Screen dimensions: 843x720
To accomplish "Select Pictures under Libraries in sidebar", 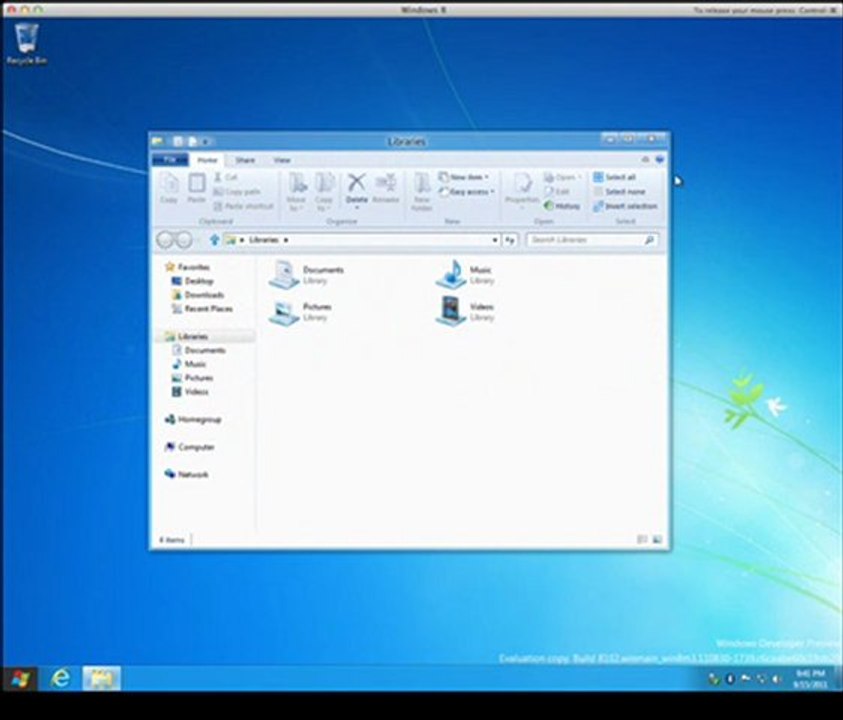I will coord(192,377).
